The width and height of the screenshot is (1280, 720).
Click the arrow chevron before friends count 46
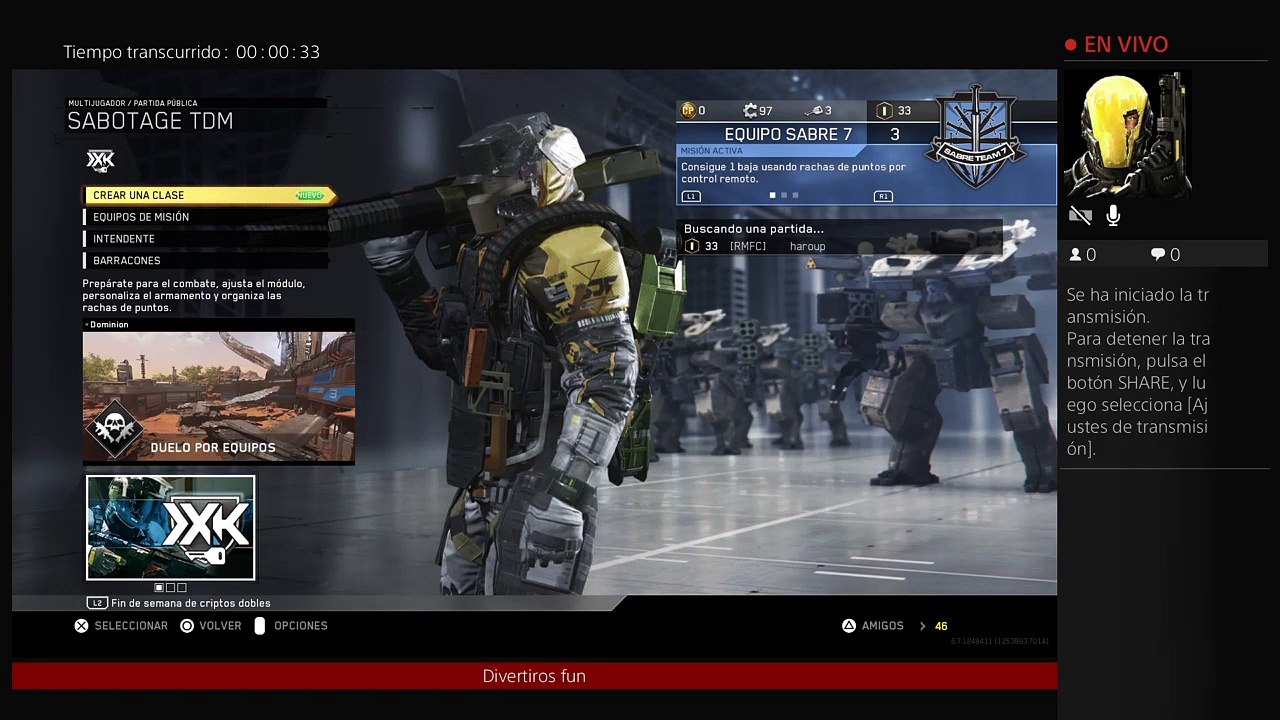(x=922, y=626)
